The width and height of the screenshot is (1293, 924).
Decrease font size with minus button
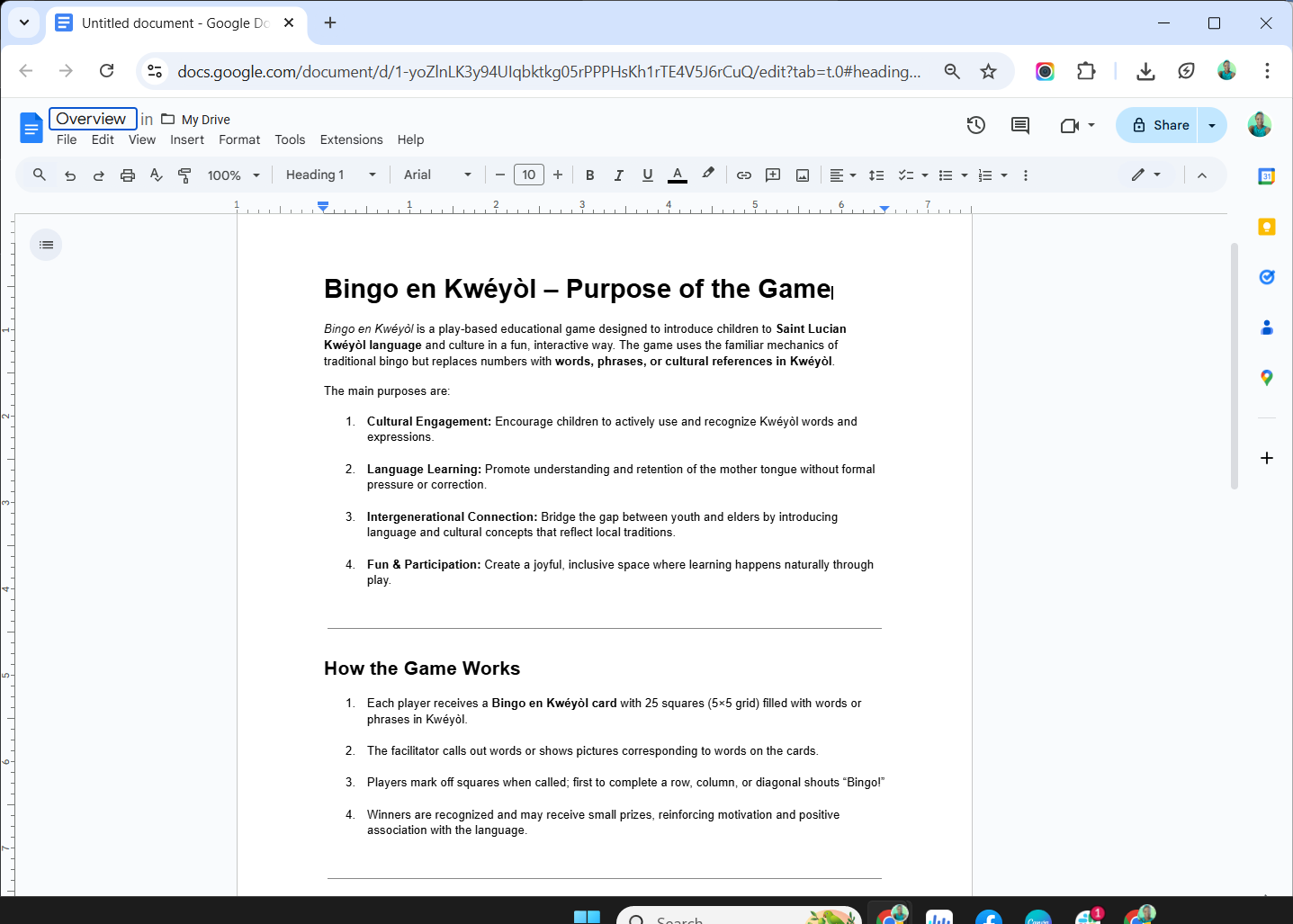[500, 175]
